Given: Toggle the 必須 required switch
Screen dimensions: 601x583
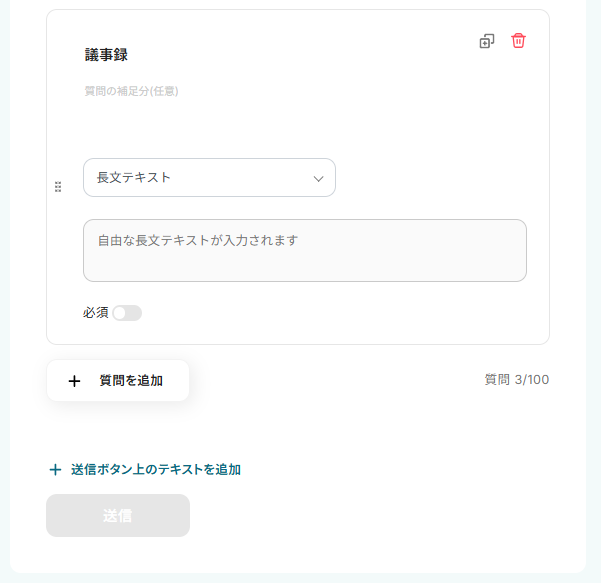Looking at the screenshot, I should point(127,313).
